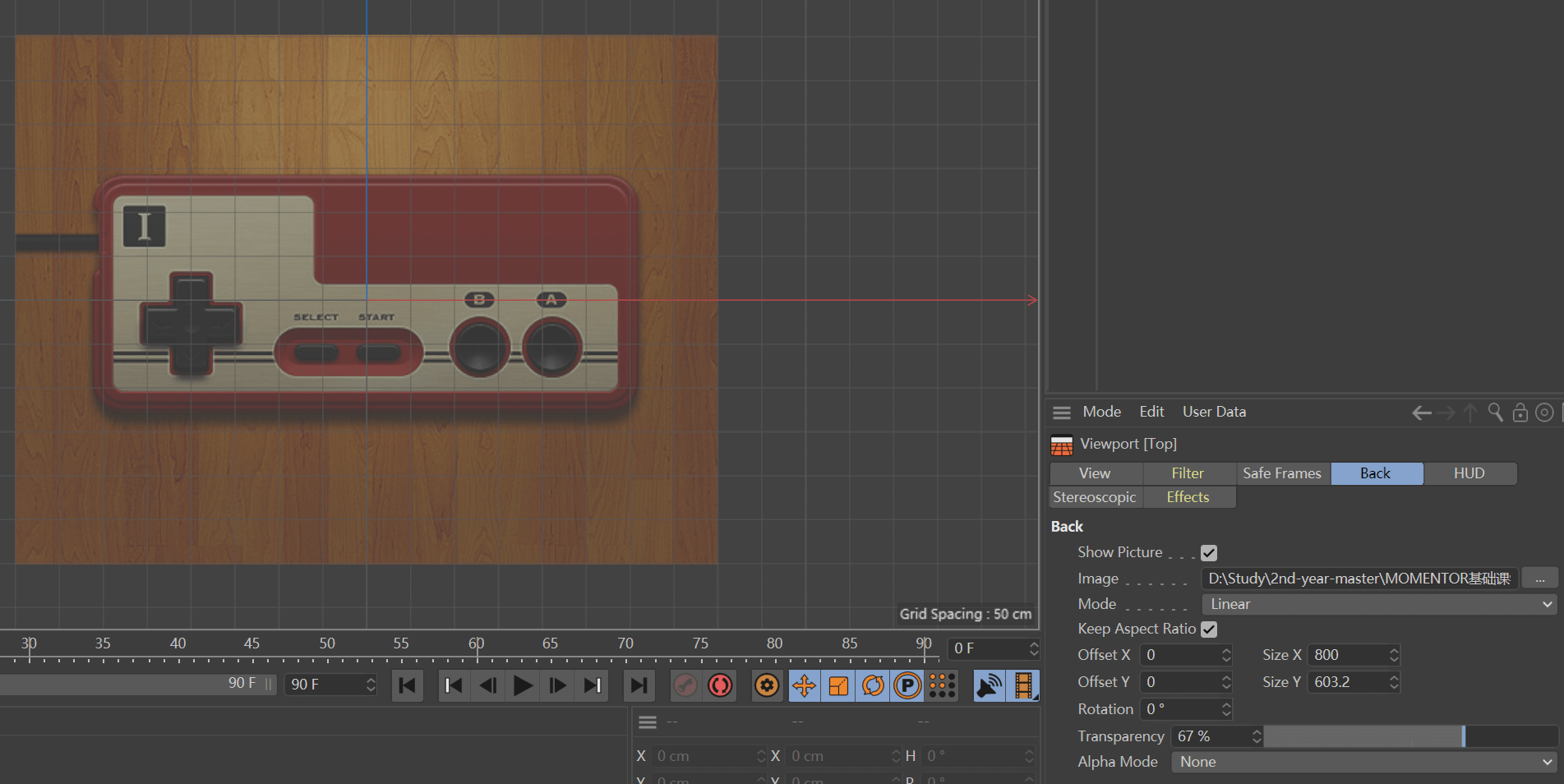The width and height of the screenshot is (1564, 784).
Task: Click the Size Y stepper arrows
Action: [1394, 682]
